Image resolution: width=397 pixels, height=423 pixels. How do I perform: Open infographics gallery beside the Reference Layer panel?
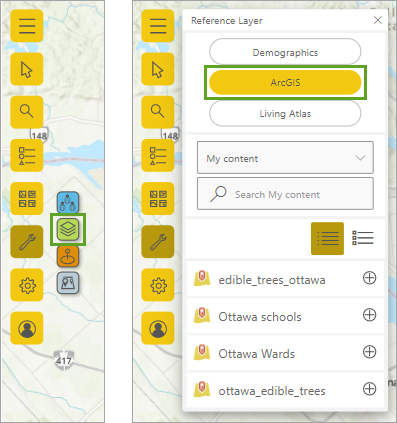[158, 198]
